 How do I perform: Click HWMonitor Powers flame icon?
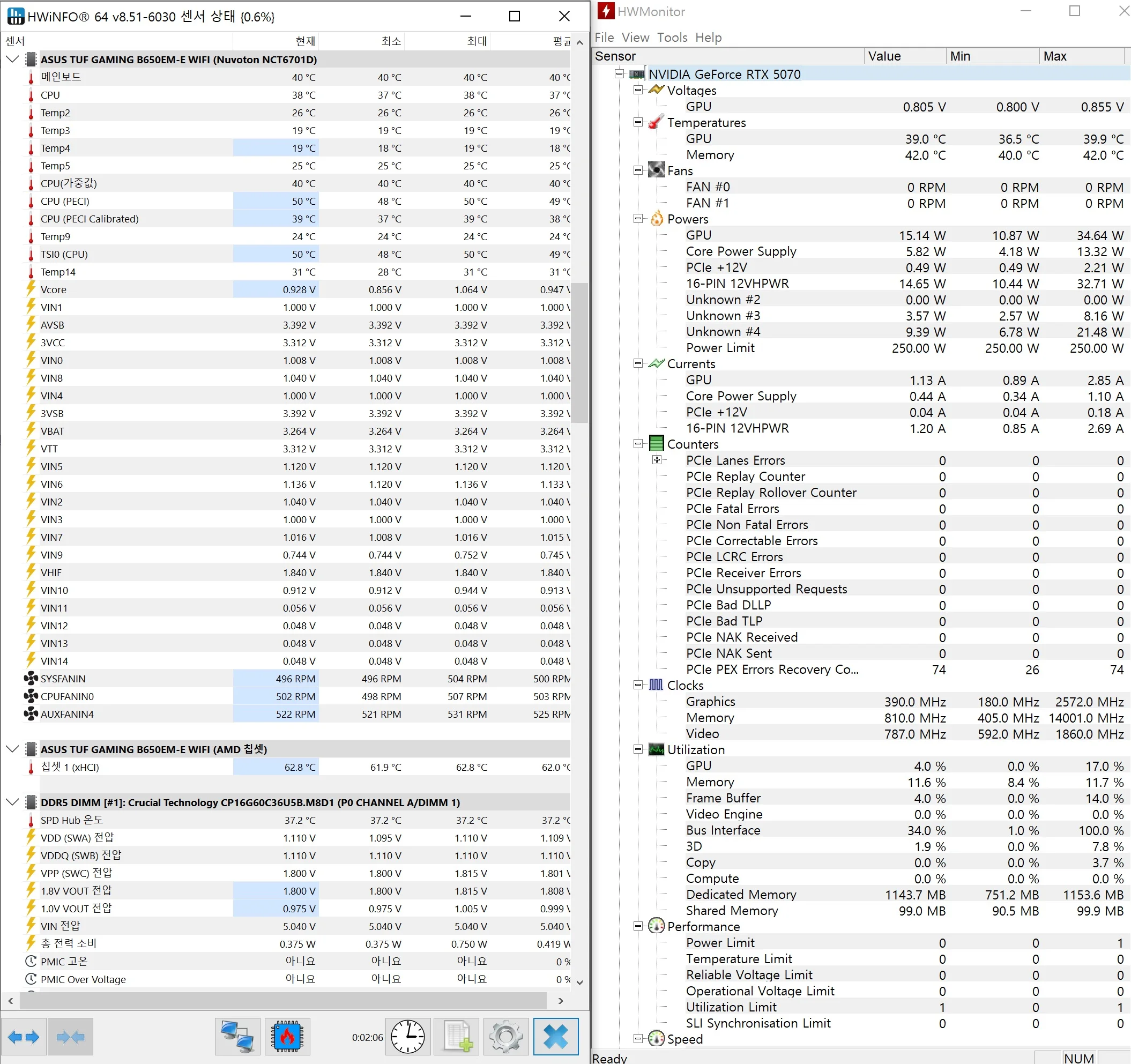657,219
